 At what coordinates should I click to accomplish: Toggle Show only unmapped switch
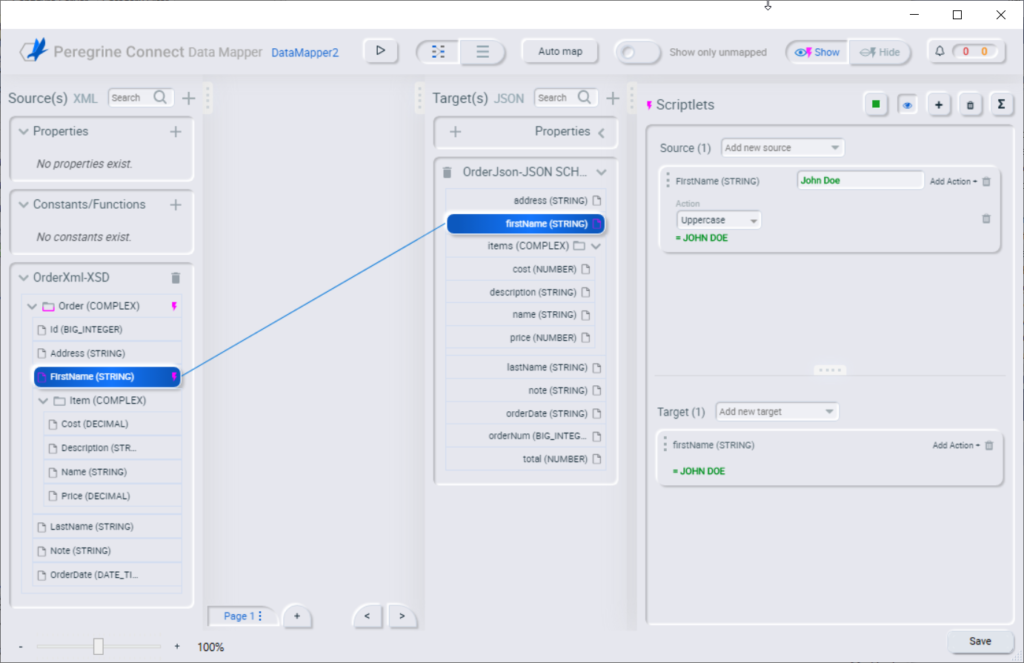[x=637, y=52]
